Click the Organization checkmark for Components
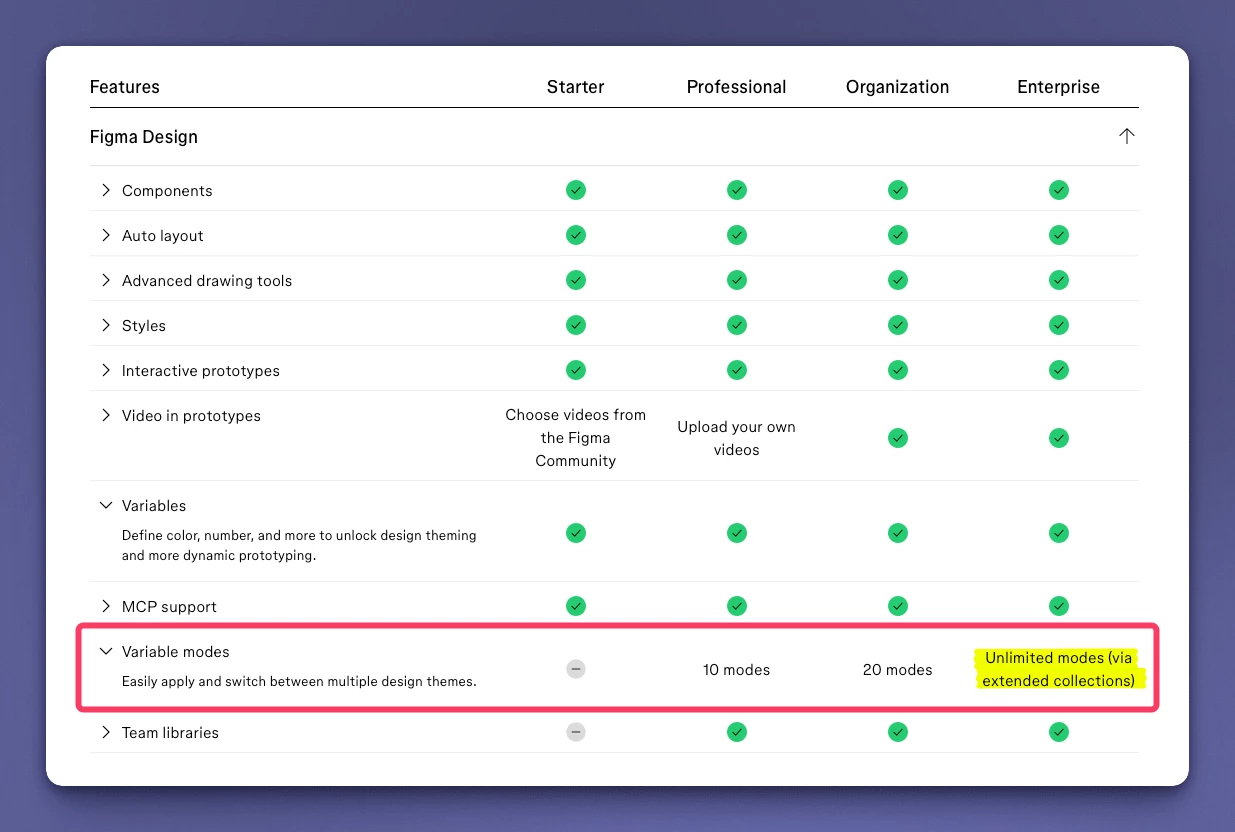The image size is (1235, 832). [898, 190]
